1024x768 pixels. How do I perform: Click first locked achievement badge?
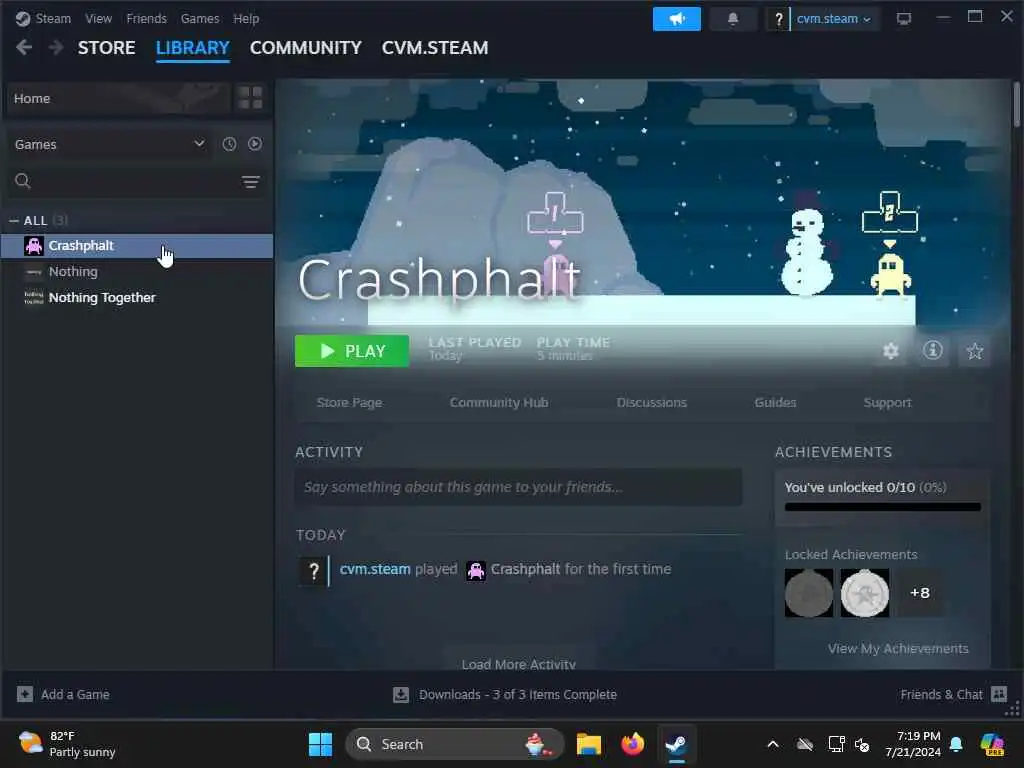pos(808,593)
